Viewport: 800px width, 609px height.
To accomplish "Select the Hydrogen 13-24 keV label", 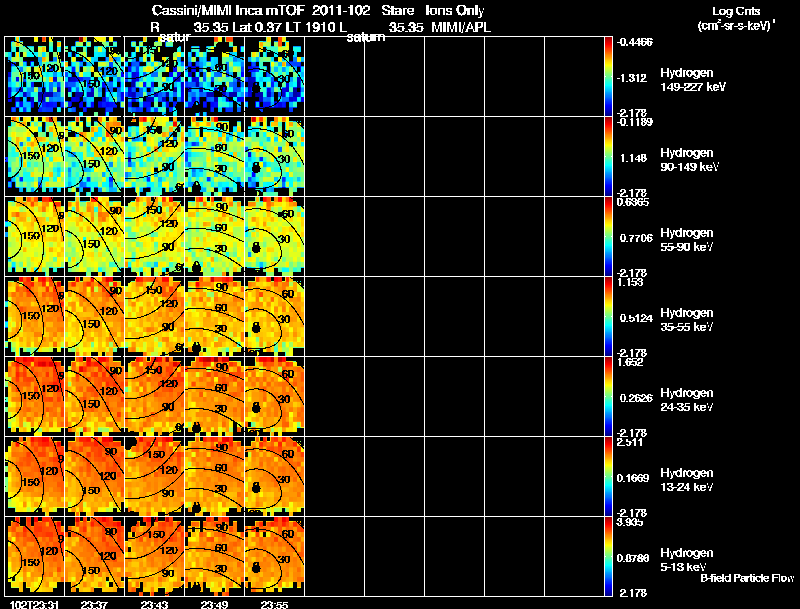I will tap(687, 480).
